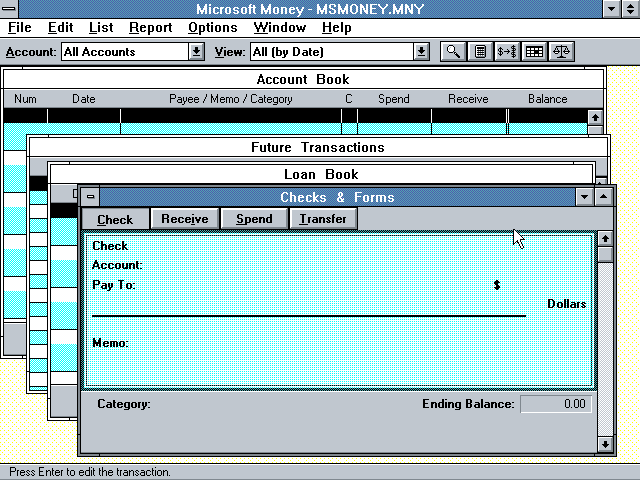This screenshot has width=640, height=480.
Task: Open the Report menu
Action: (x=150, y=28)
